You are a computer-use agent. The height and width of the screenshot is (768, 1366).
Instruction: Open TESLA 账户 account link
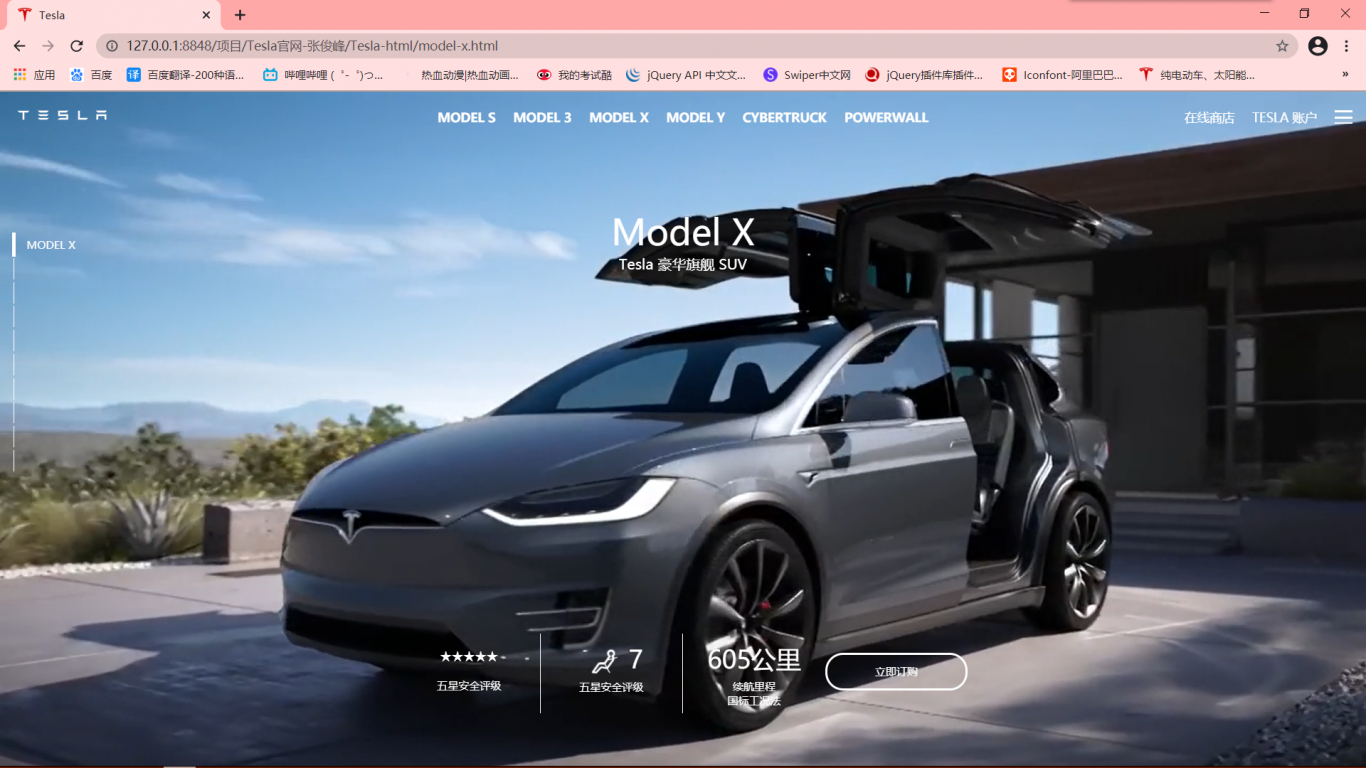pos(1284,118)
